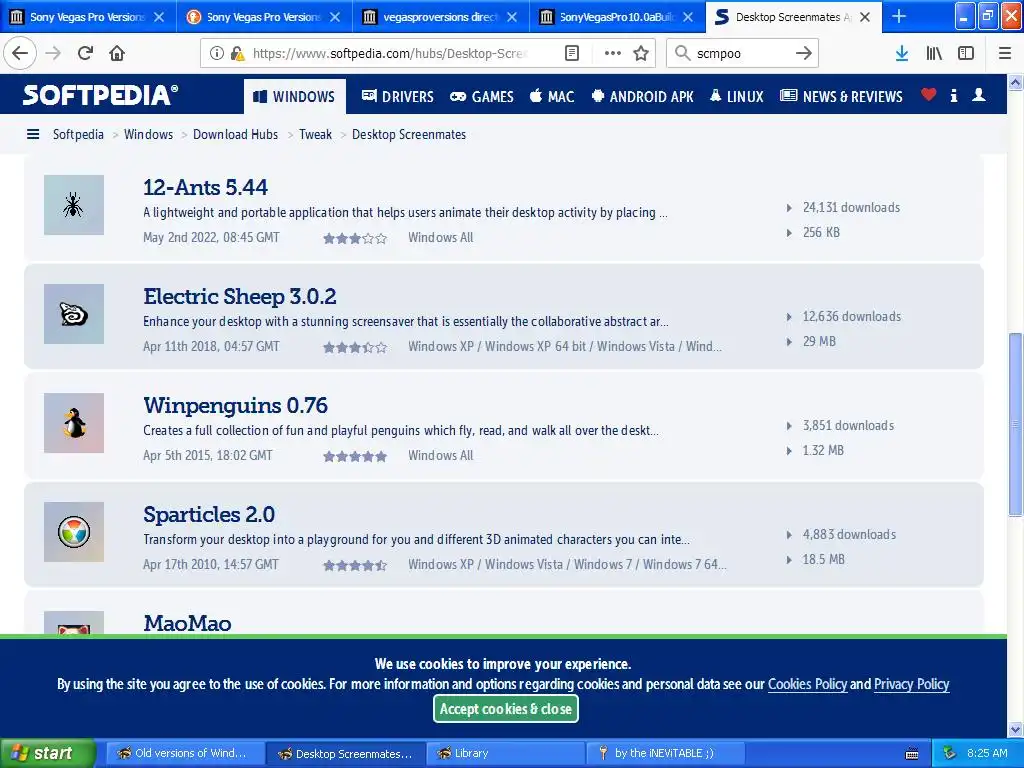Open page actions three-dots menu
The height and width of the screenshot is (768, 1024).
click(x=613, y=54)
